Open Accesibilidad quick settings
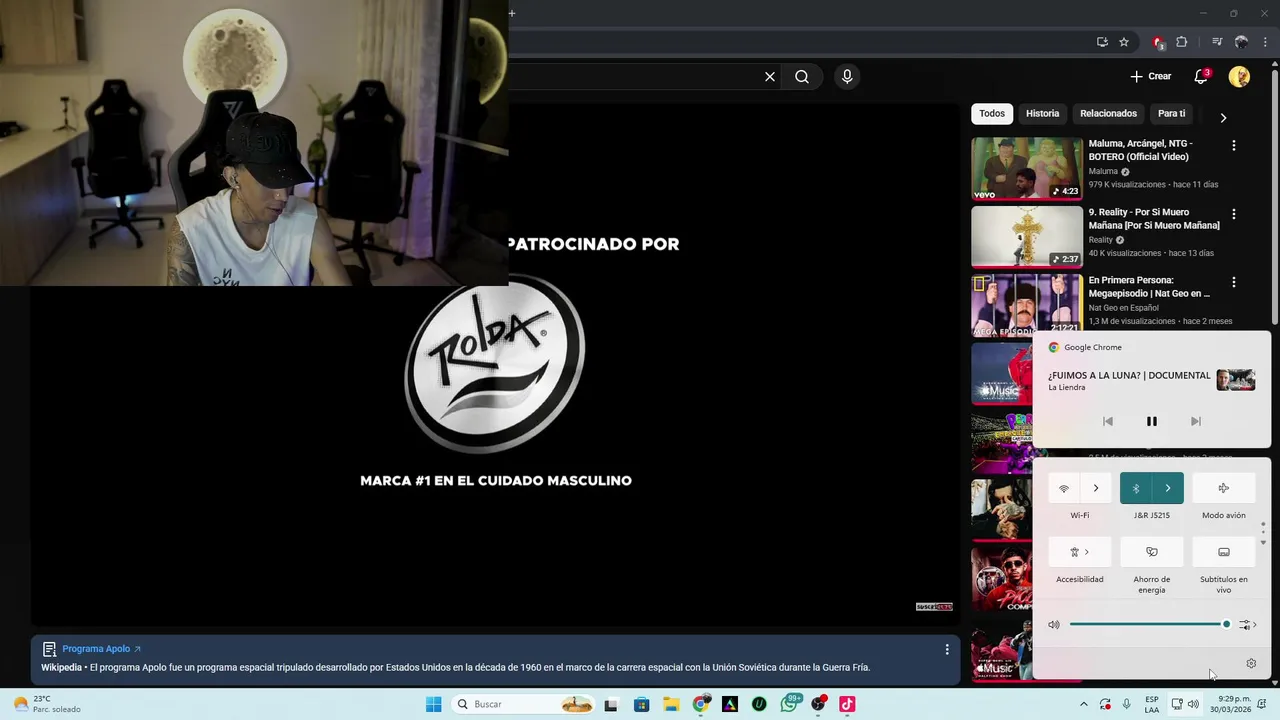 (x=1080, y=552)
